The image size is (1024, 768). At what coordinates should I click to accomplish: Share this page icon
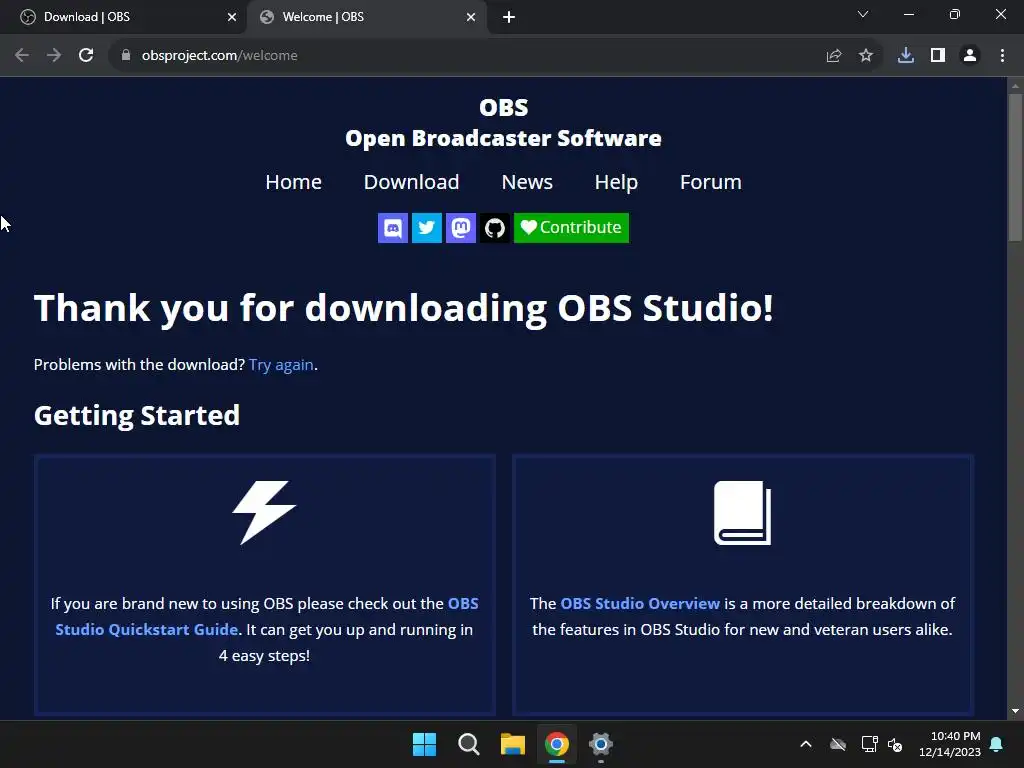pyautogui.click(x=834, y=56)
